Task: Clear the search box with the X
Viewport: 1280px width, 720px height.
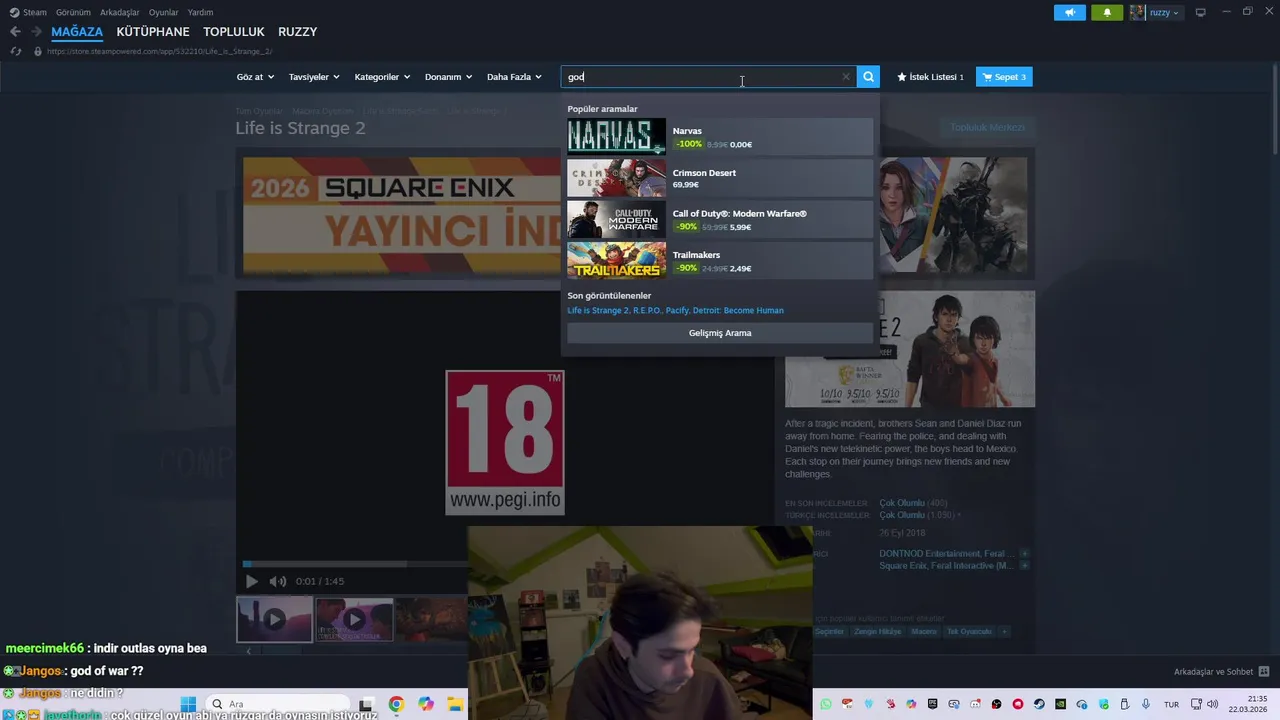Action: tap(846, 77)
